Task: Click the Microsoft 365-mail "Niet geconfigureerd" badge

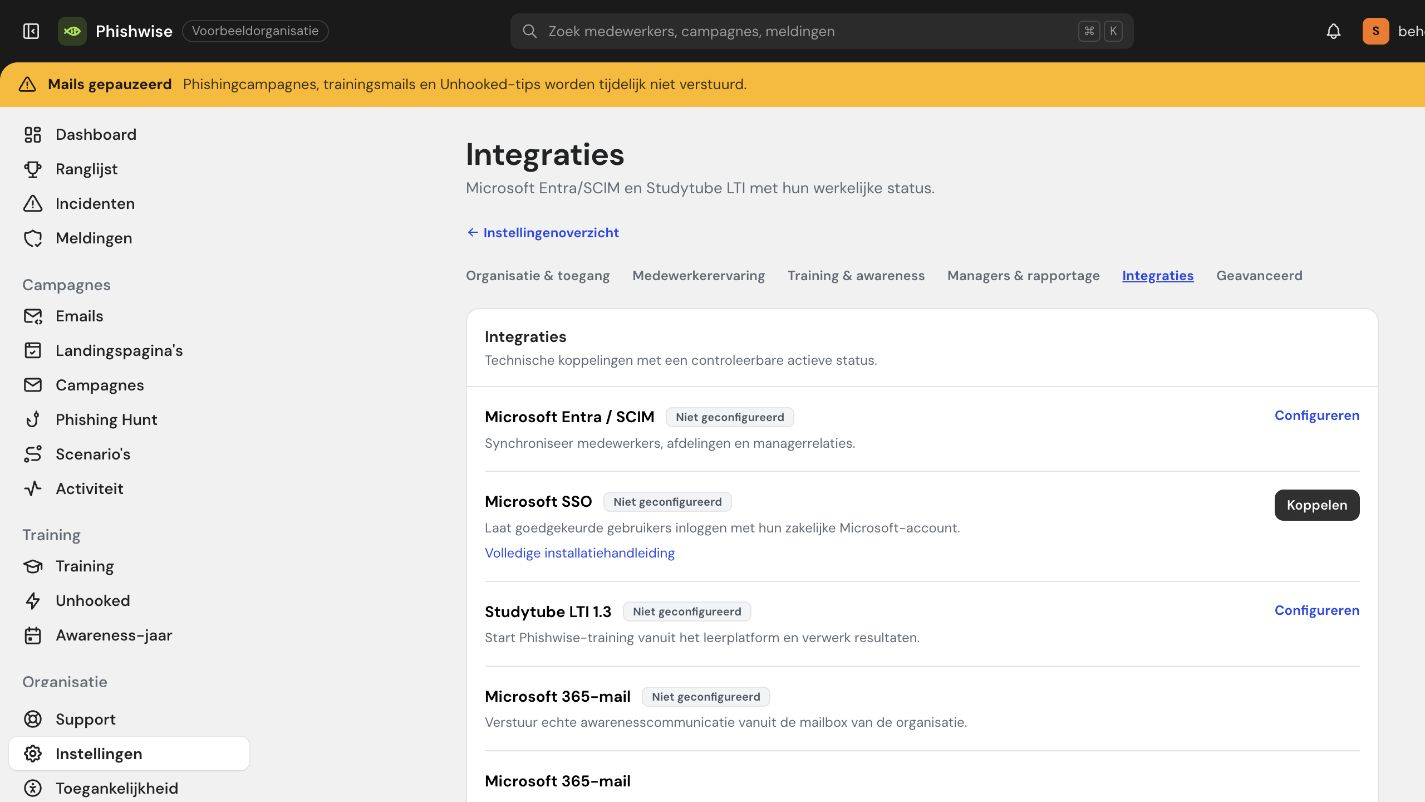Action: [706, 697]
